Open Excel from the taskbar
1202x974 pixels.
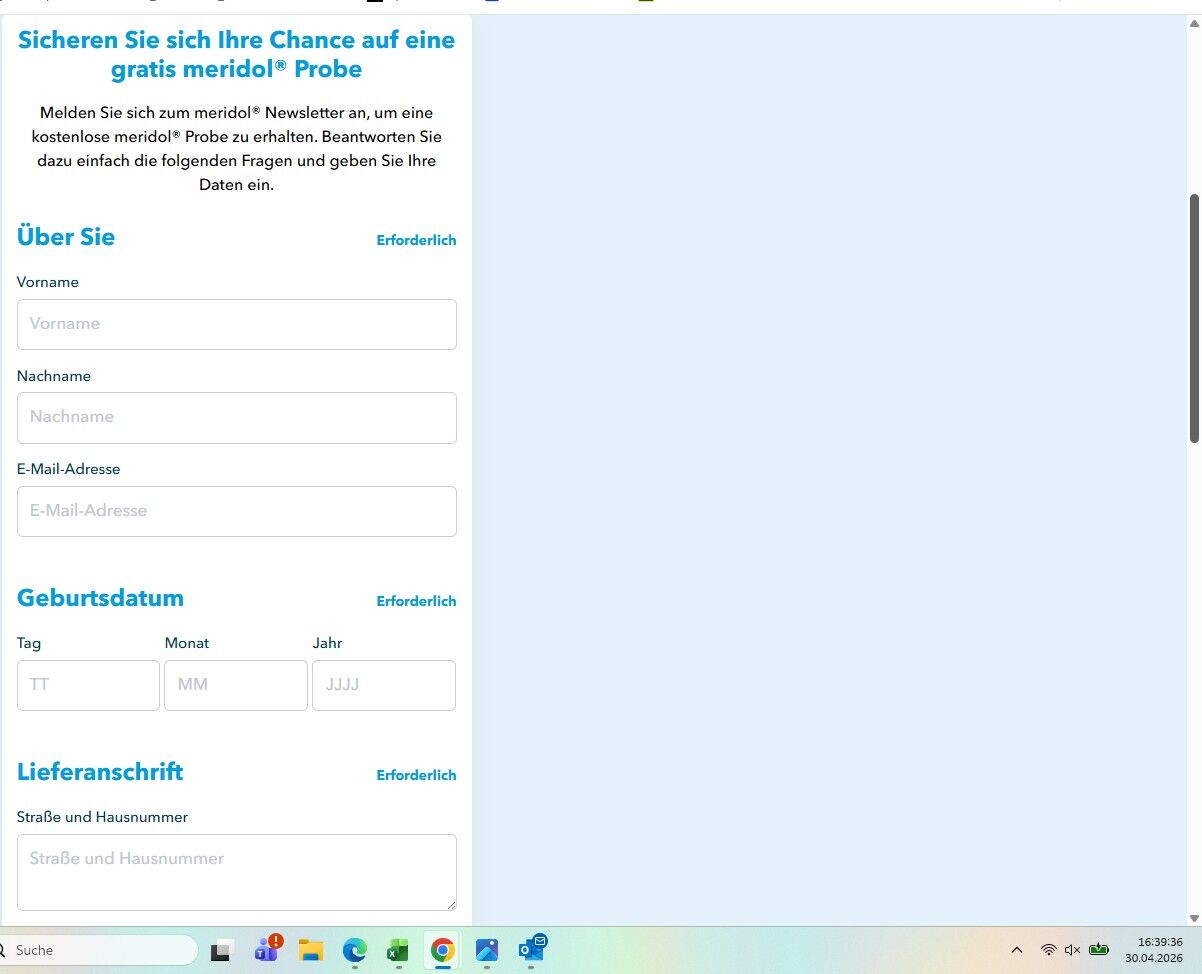coord(399,949)
